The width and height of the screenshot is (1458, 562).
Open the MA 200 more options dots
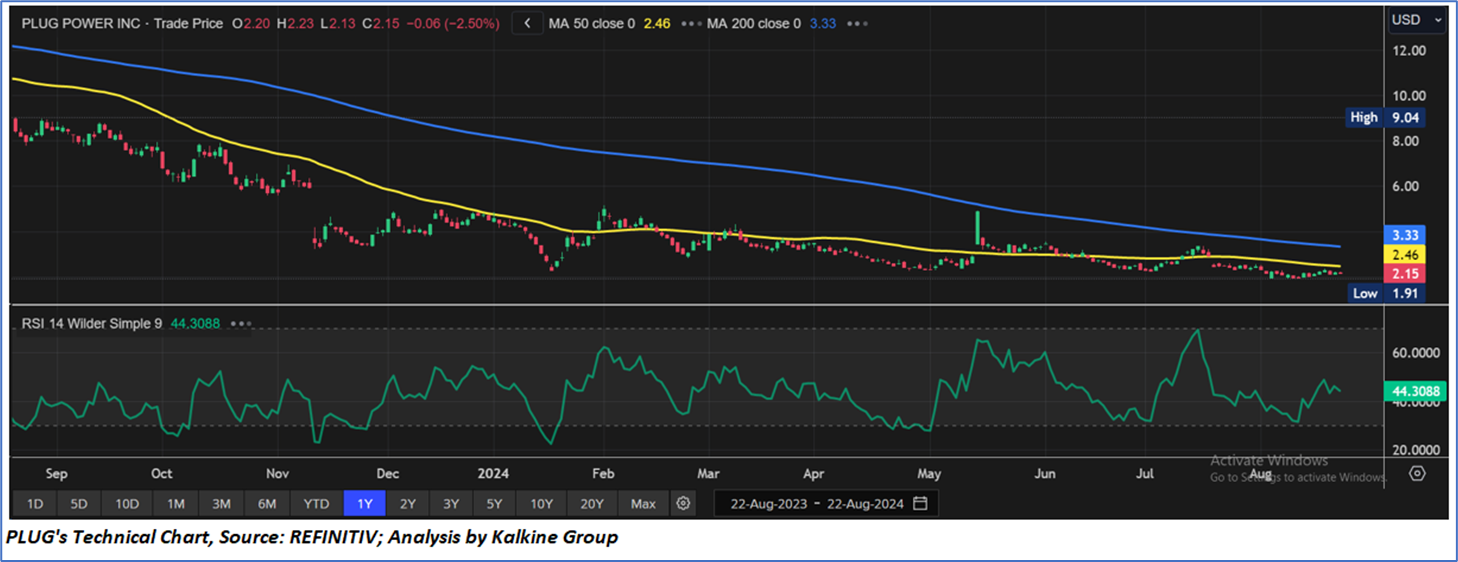(853, 23)
